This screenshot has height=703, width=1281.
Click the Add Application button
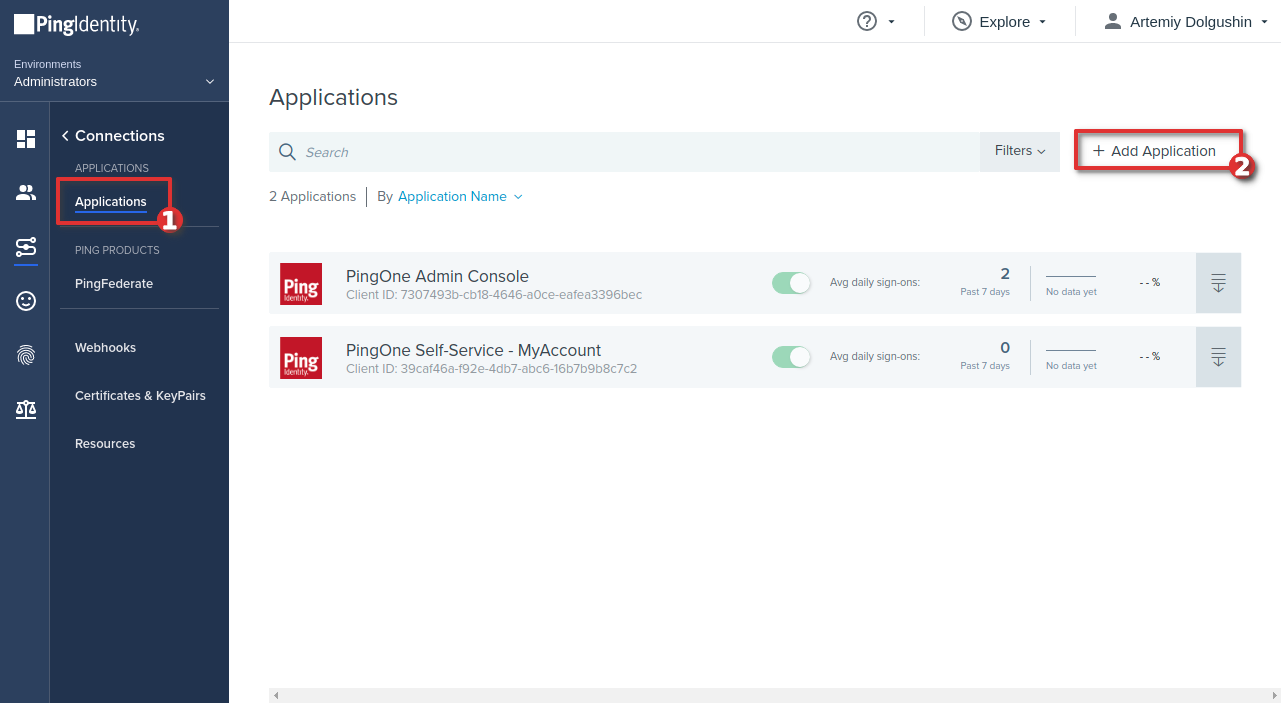point(1155,151)
